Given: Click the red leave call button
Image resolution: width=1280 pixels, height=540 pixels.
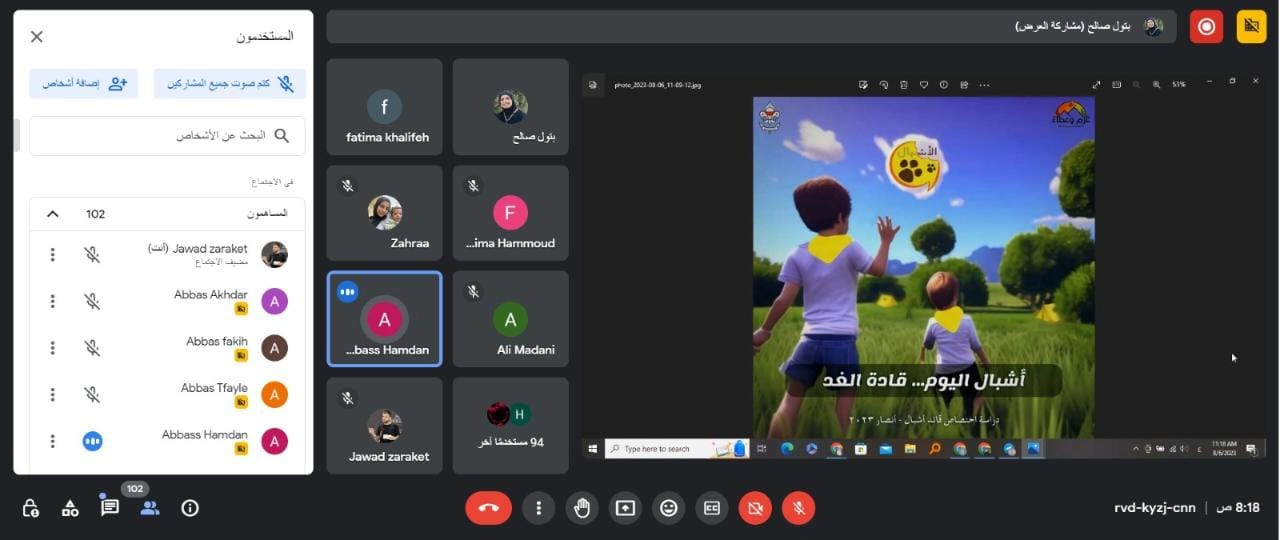Looking at the screenshot, I should (488, 508).
